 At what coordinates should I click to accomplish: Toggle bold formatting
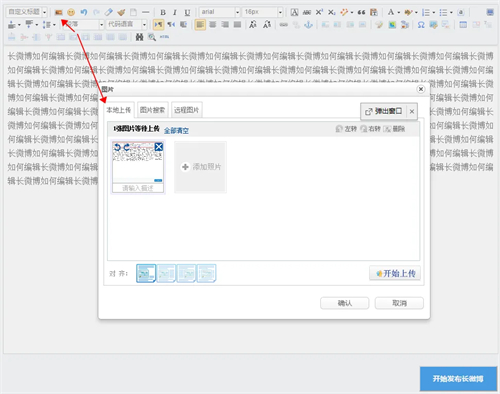[163, 13]
